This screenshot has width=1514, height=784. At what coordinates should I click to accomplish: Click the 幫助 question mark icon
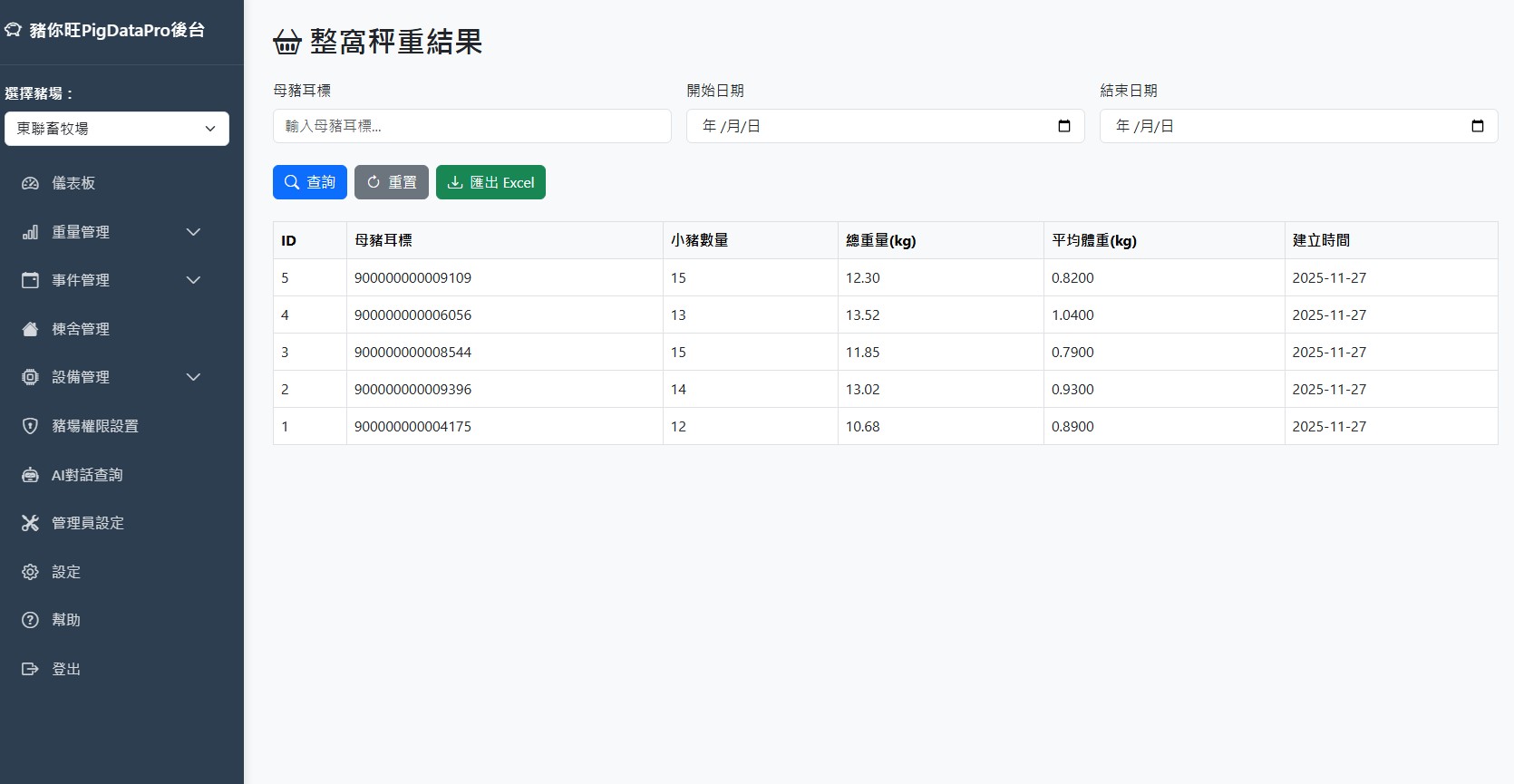[x=30, y=620]
